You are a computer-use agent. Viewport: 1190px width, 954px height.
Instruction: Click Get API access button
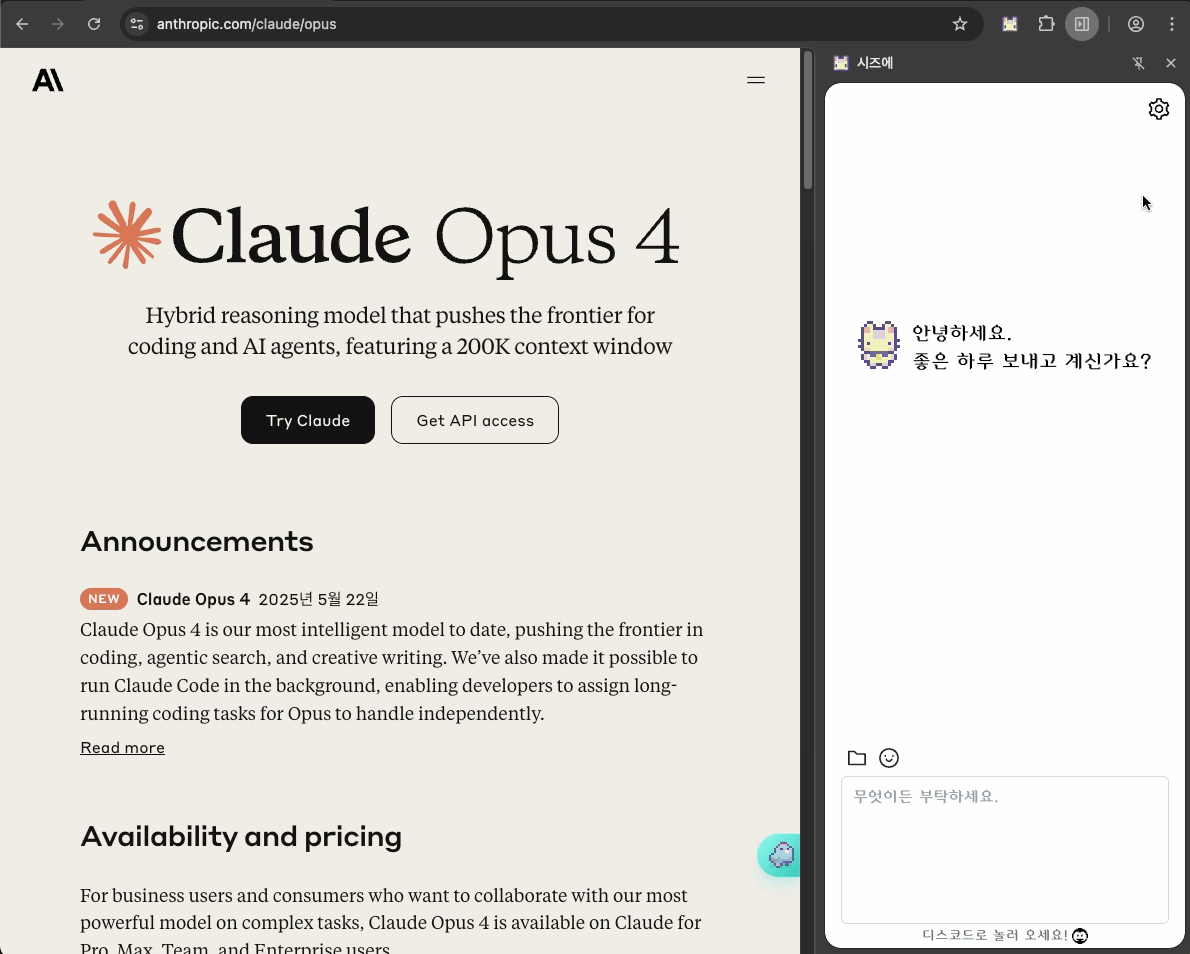(x=475, y=420)
